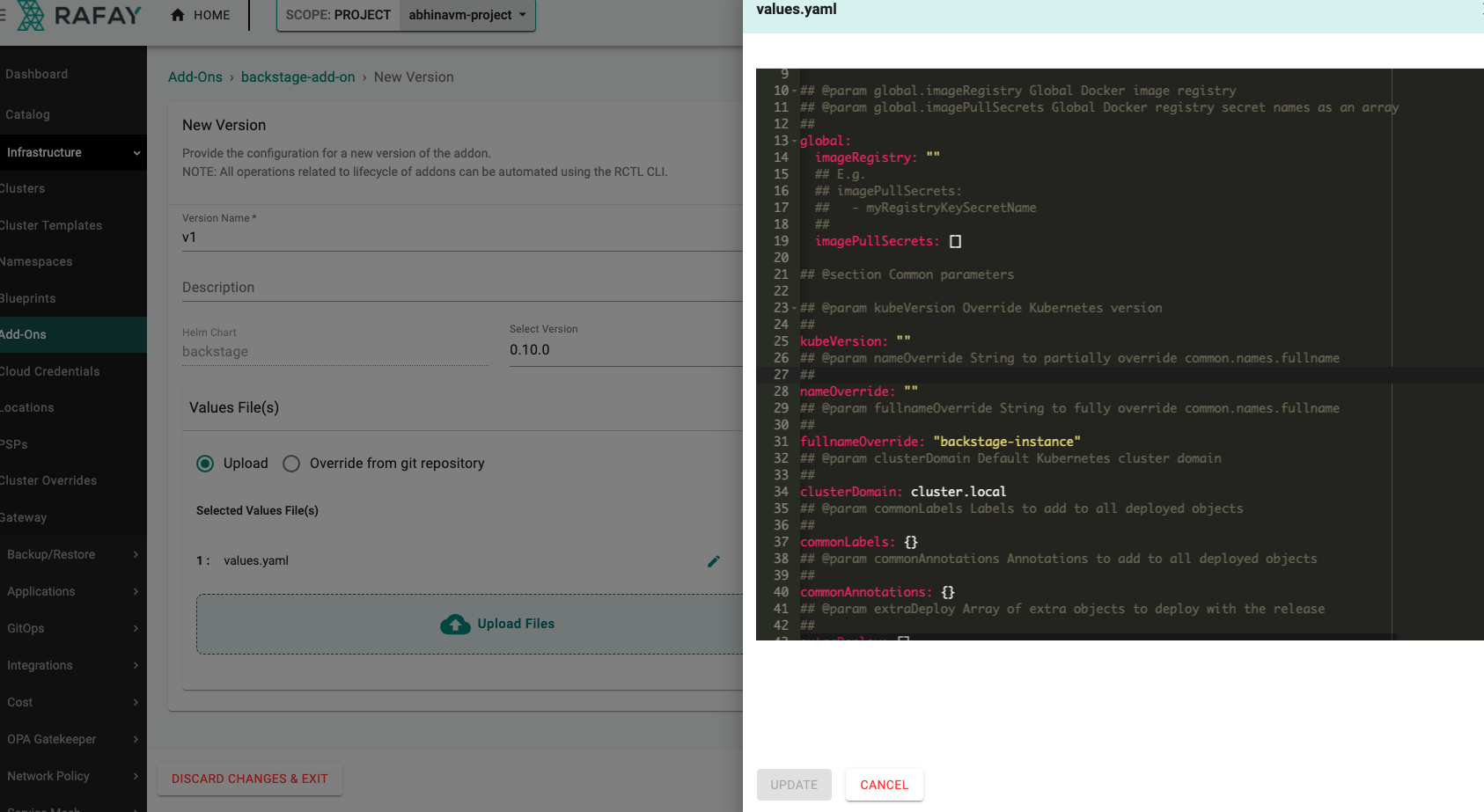This screenshot has width=1484, height=812.
Task: Click the cloud upload icon
Action: pos(455,624)
